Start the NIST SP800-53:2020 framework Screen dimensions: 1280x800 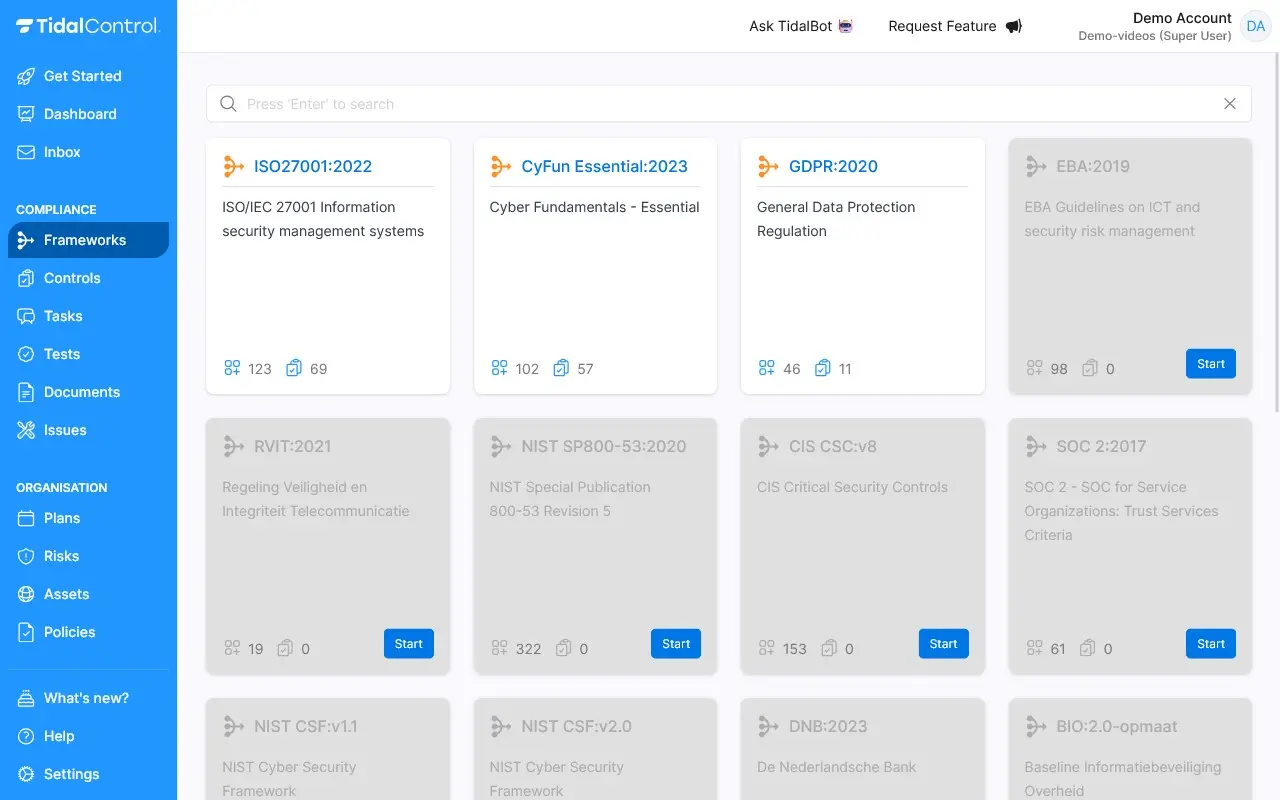click(676, 644)
